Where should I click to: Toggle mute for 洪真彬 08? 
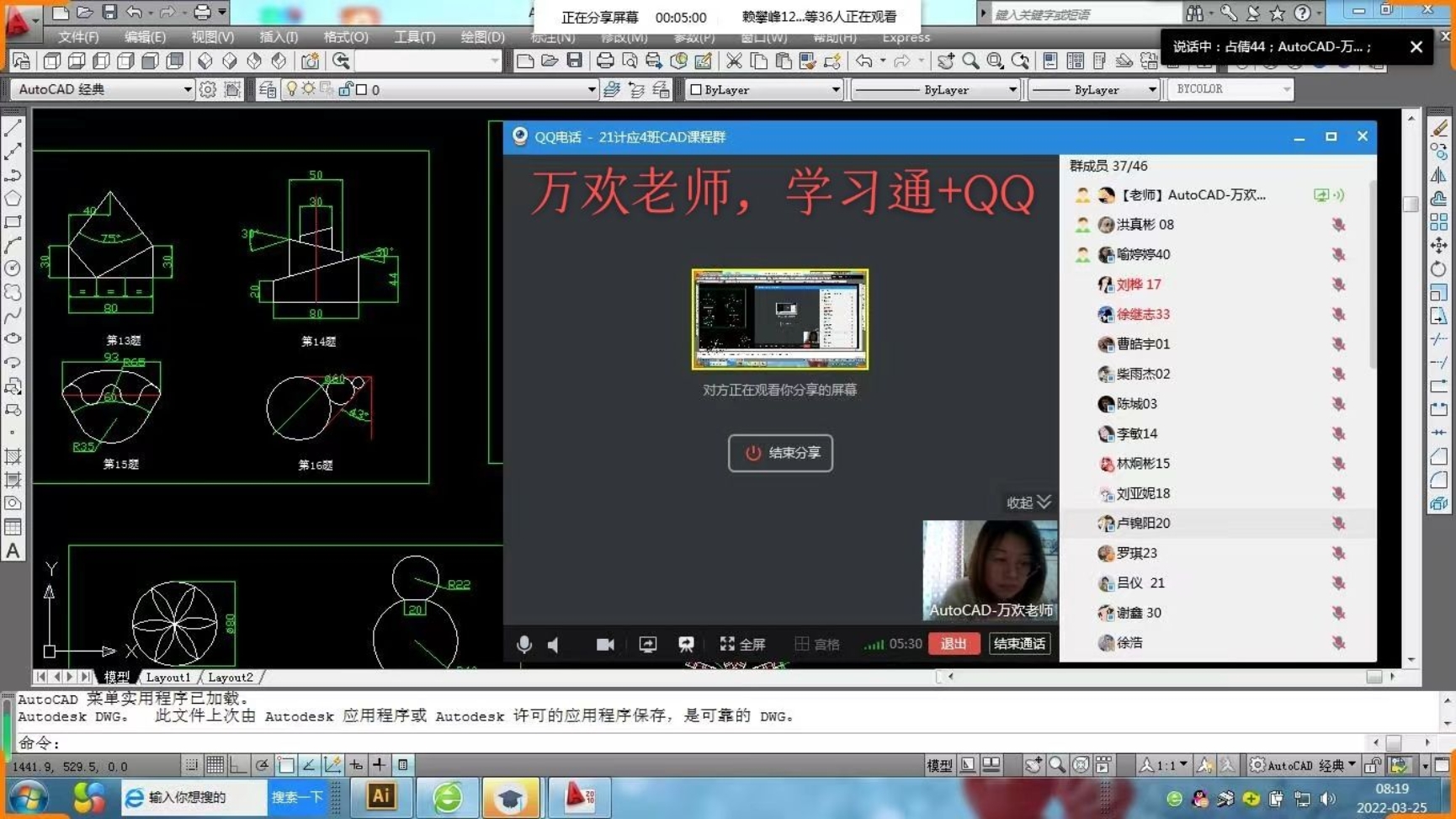pyautogui.click(x=1338, y=225)
